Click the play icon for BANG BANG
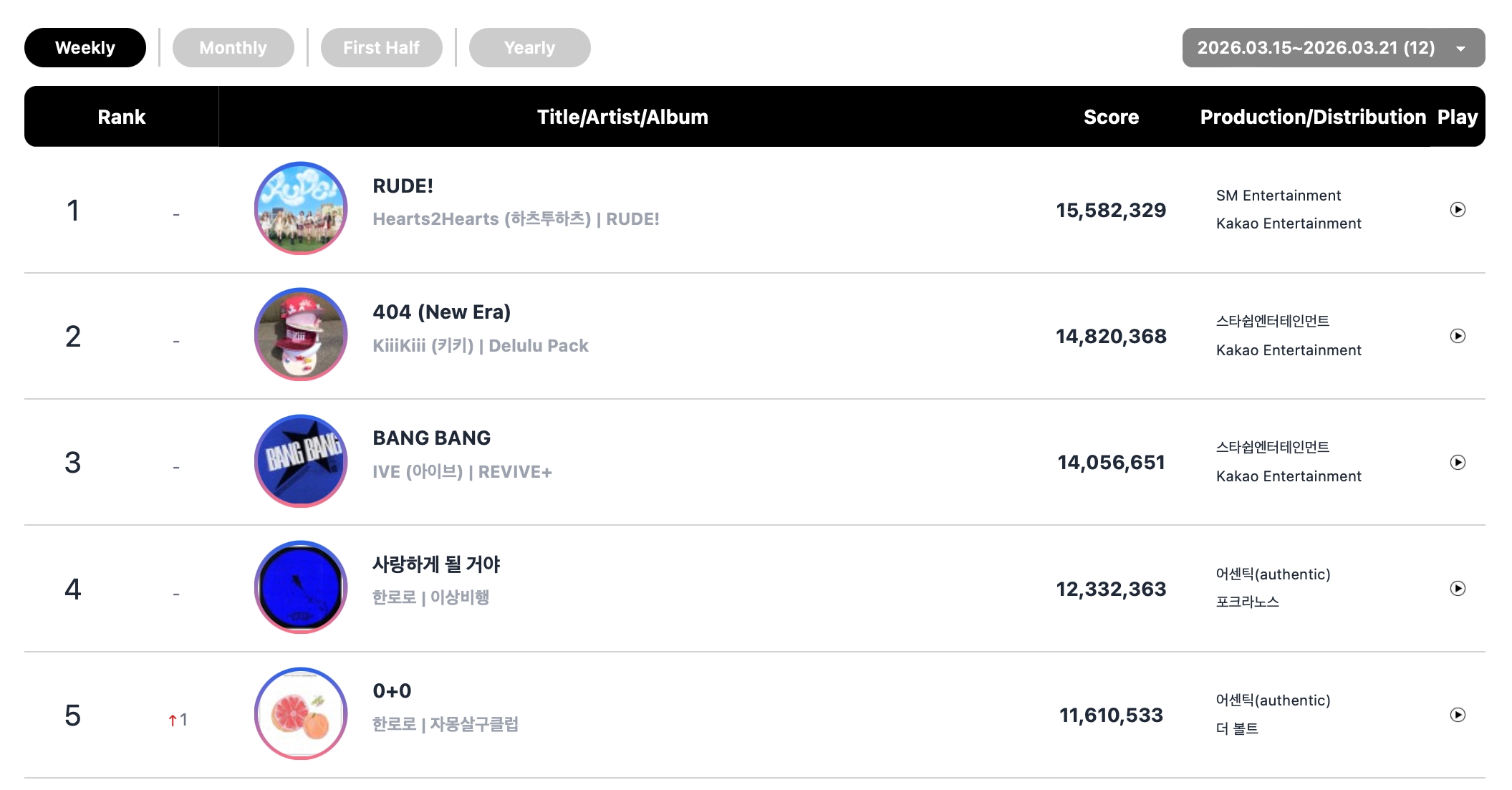 click(1457, 463)
